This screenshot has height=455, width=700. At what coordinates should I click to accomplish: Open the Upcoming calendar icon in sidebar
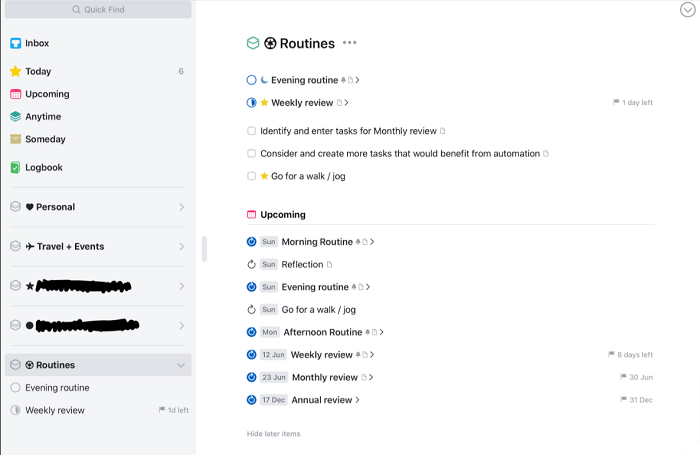point(16,94)
